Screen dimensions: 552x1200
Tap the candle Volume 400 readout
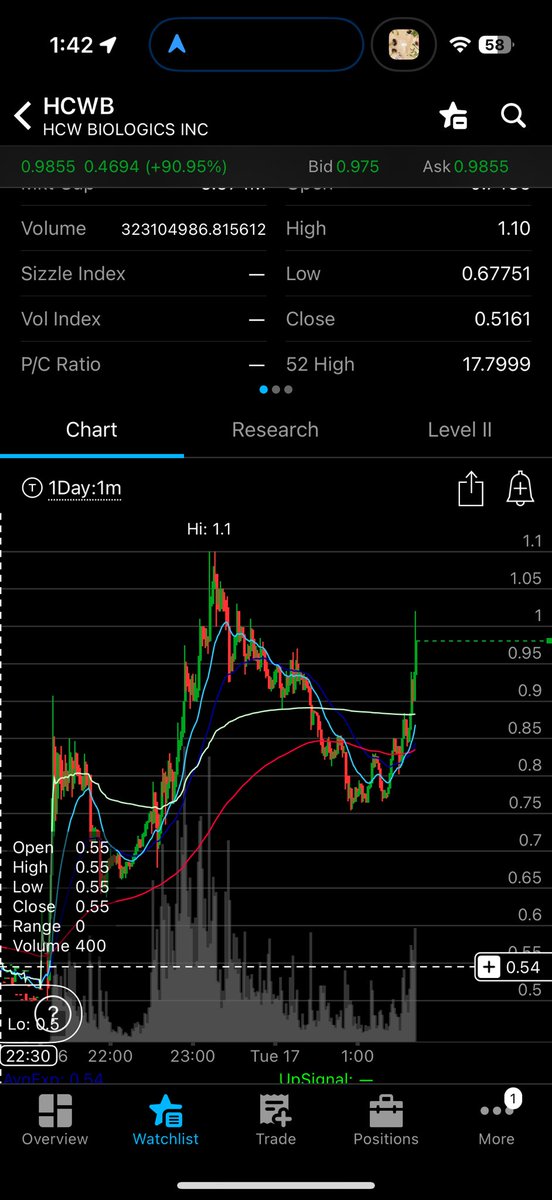pos(59,945)
